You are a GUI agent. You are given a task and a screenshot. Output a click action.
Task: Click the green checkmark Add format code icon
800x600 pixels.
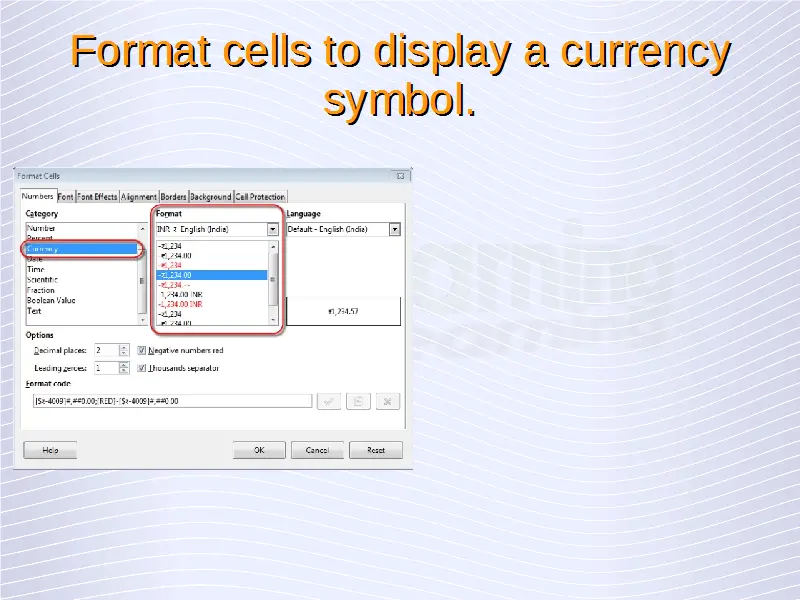point(328,401)
